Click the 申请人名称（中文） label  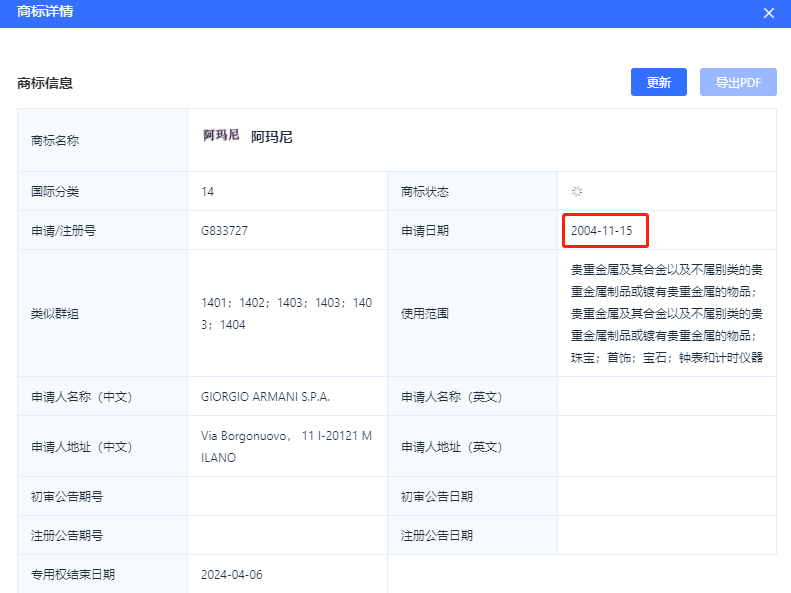click(82, 397)
